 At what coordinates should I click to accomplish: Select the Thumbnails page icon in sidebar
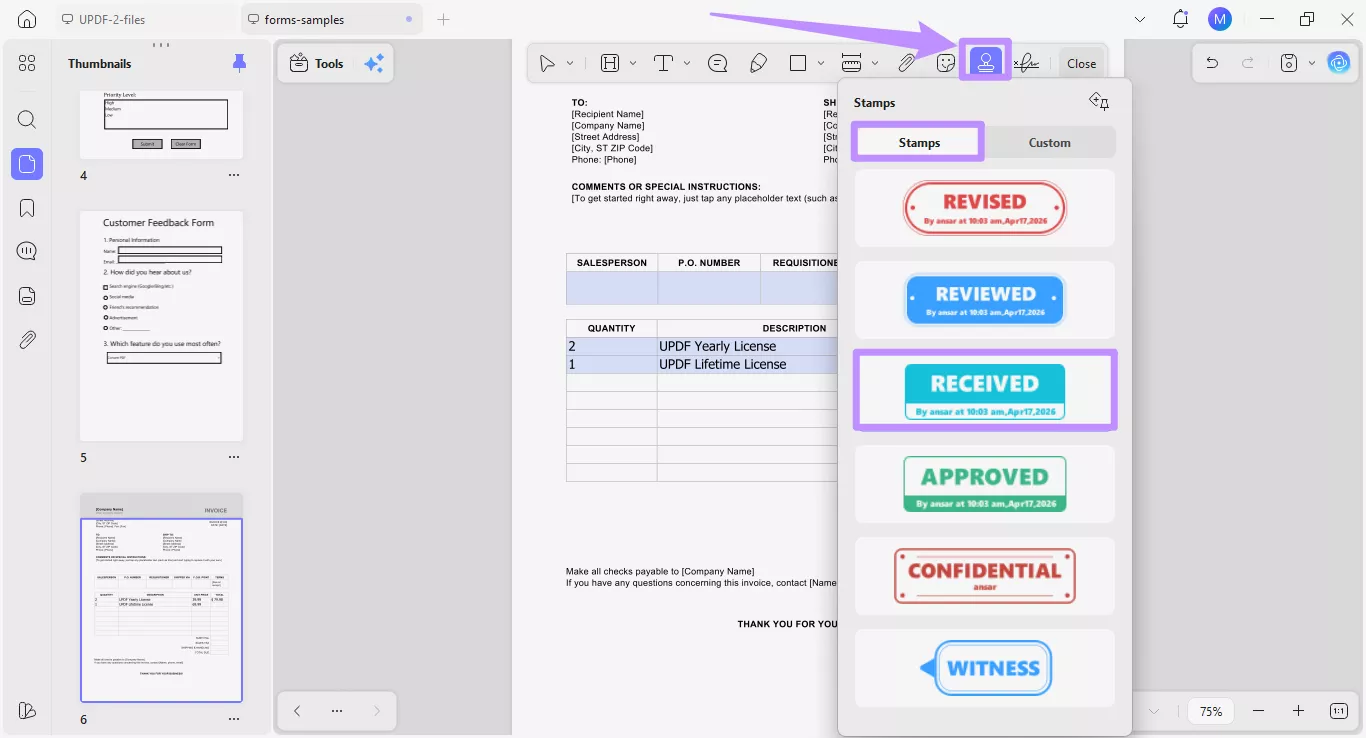coord(27,164)
